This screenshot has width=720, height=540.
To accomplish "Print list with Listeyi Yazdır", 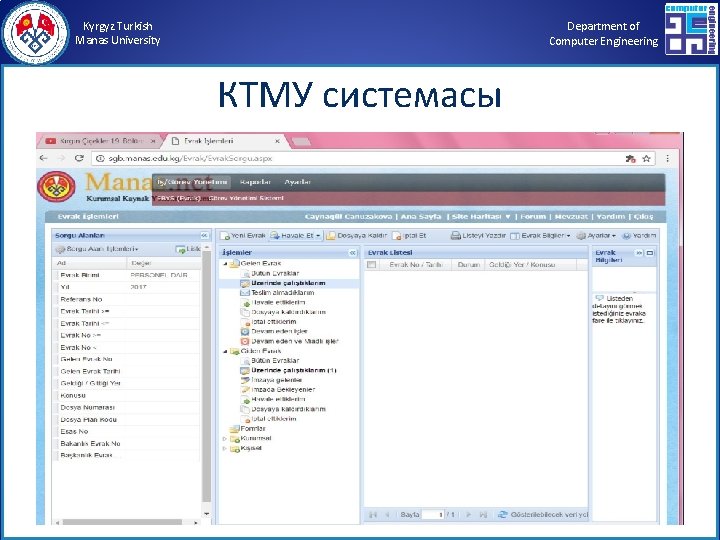I will pyautogui.click(x=478, y=236).
